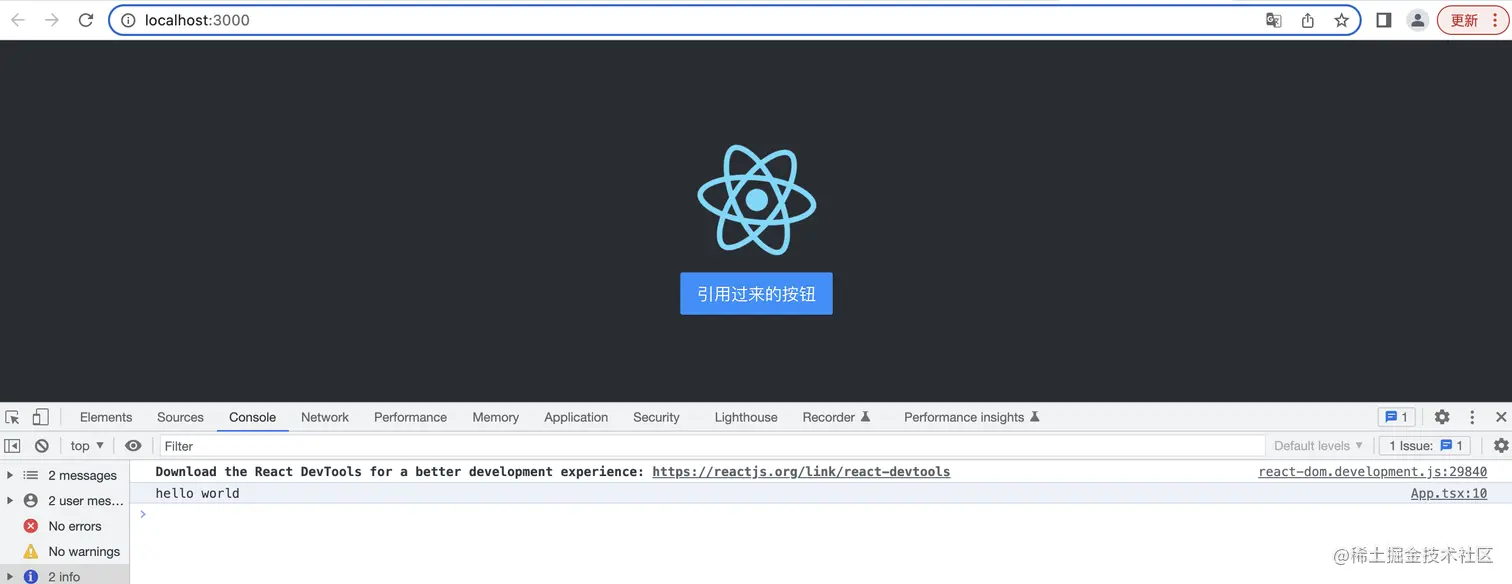
Task: Open the Chrome profile avatar
Action: click(x=1418, y=20)
